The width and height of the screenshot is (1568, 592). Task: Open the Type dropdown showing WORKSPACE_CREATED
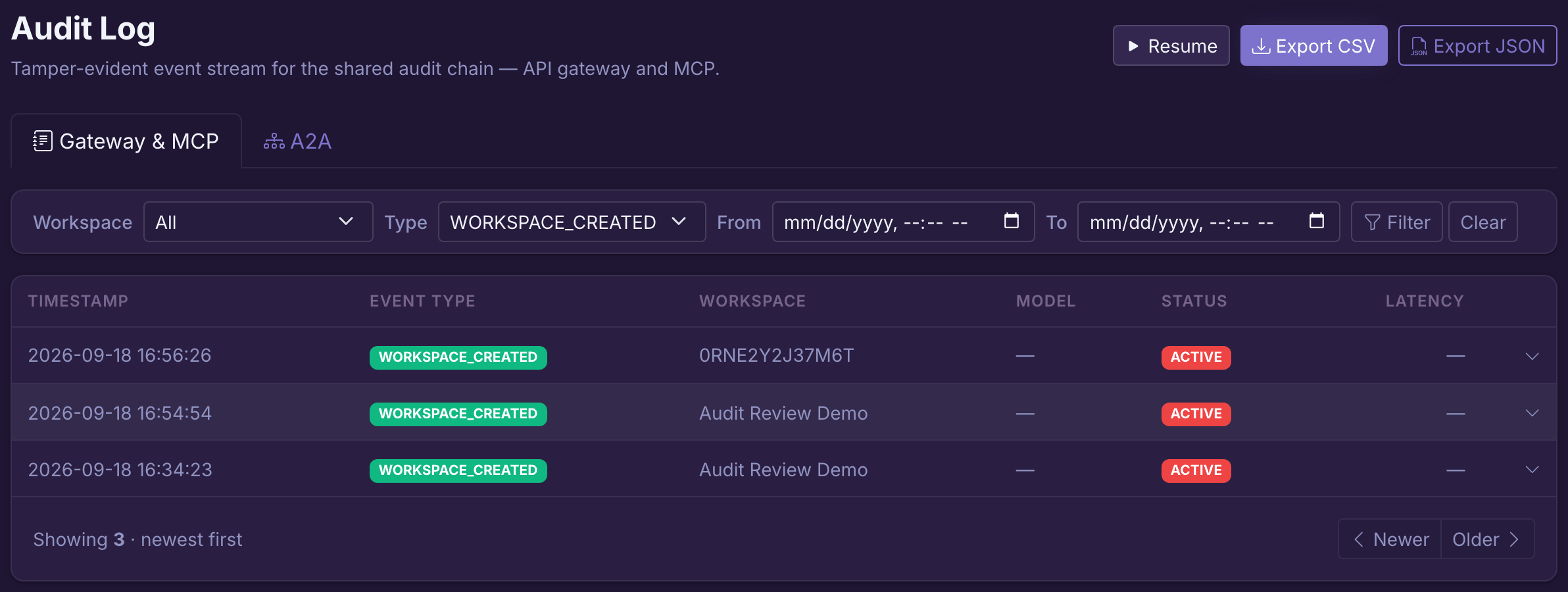(572, 222)
